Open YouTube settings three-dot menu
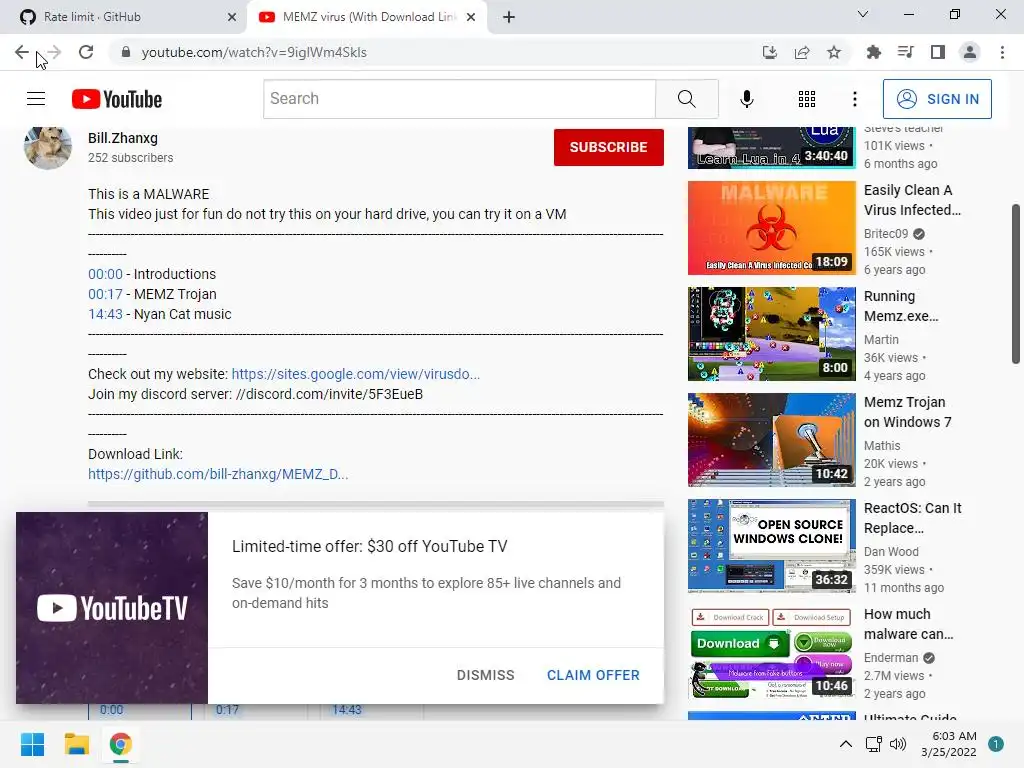This screenshot has width=1024, height=768. click(x=855, y=99)
